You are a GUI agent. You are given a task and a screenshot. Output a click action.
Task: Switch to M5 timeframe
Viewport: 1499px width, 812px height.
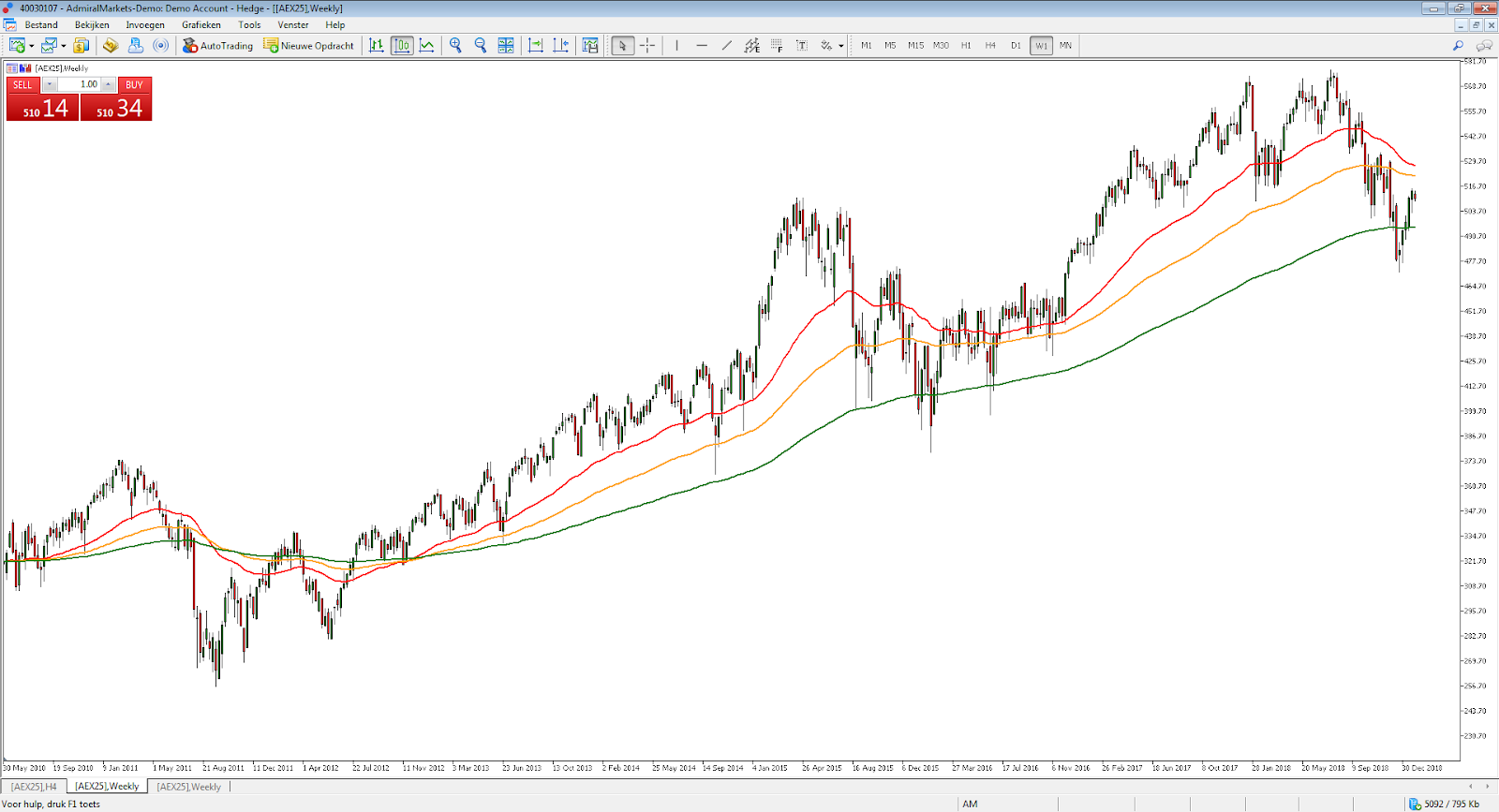890,45
